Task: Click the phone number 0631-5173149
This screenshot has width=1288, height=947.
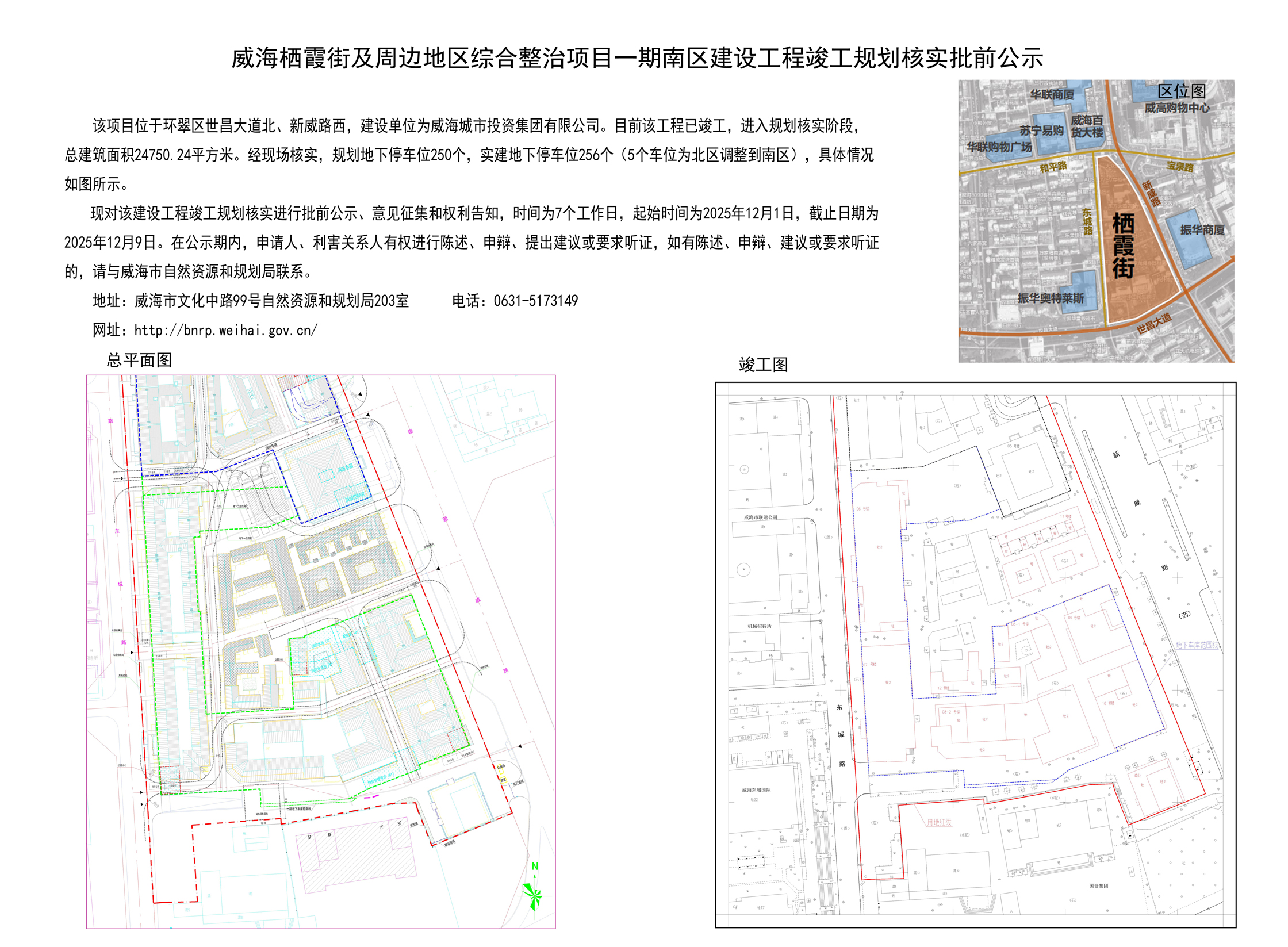Action: (x=535, y=301)
